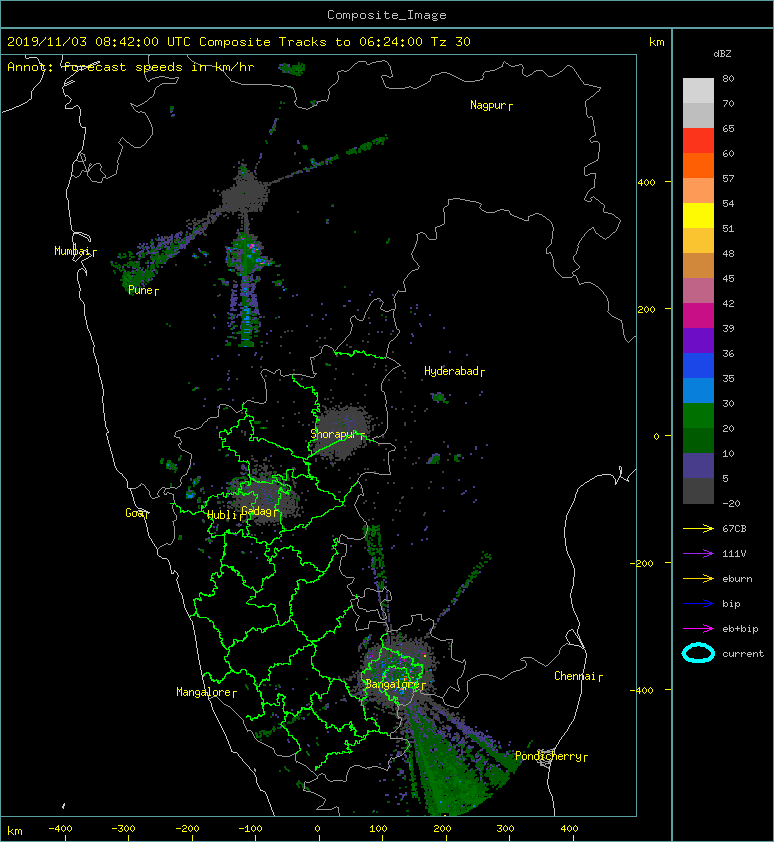Click the eb+bip legend label
This screenshot has height=842, width=774.
point(740,629)
